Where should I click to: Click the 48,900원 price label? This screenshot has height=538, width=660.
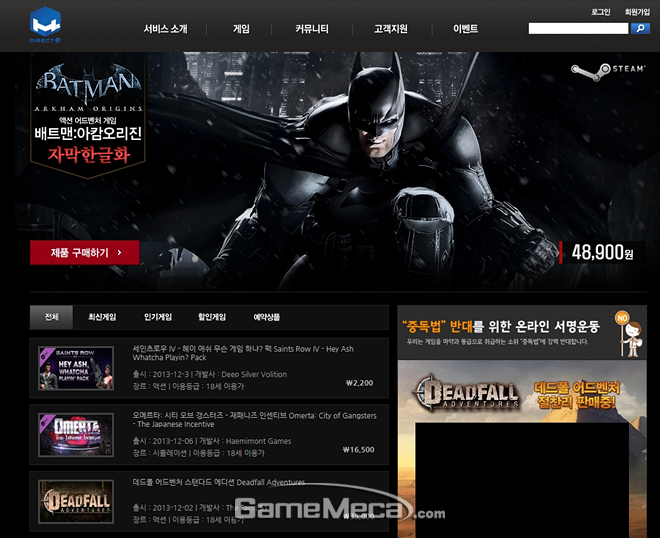(602, 253)
